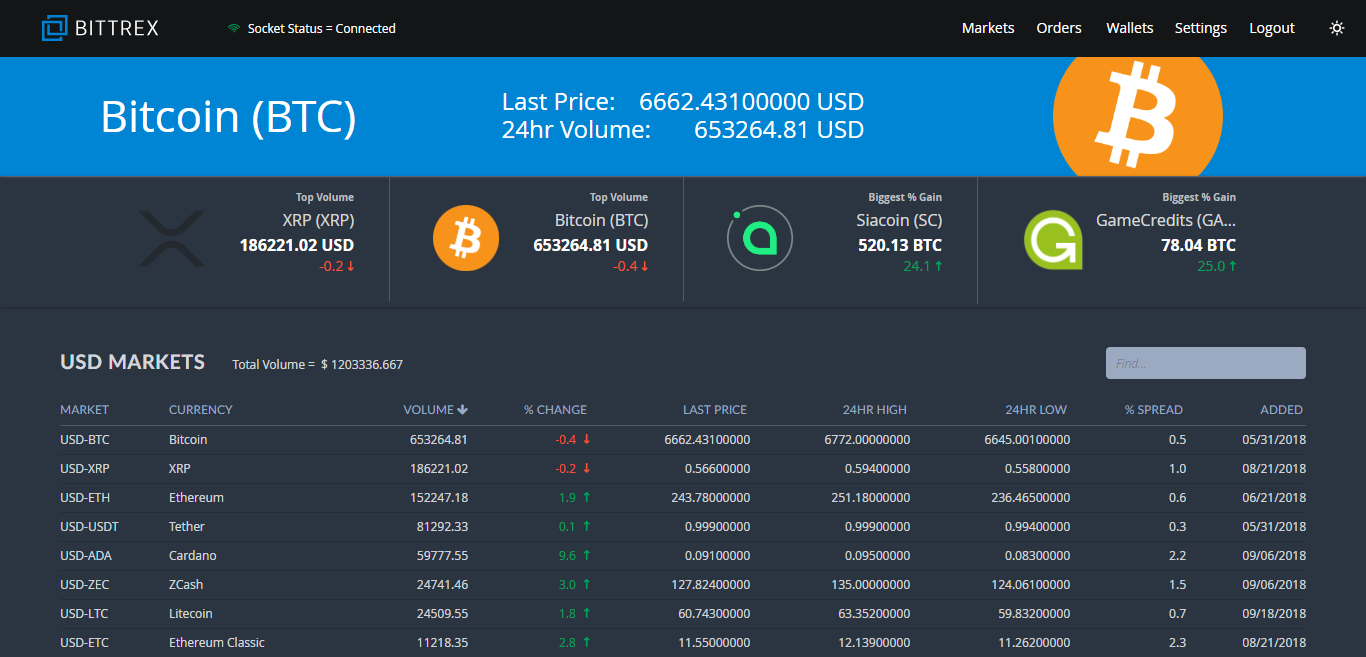Click the orange Bitcoin icon in Top Volume
Viewport: 1366px width, 657px height.
[x=465, y=238]
